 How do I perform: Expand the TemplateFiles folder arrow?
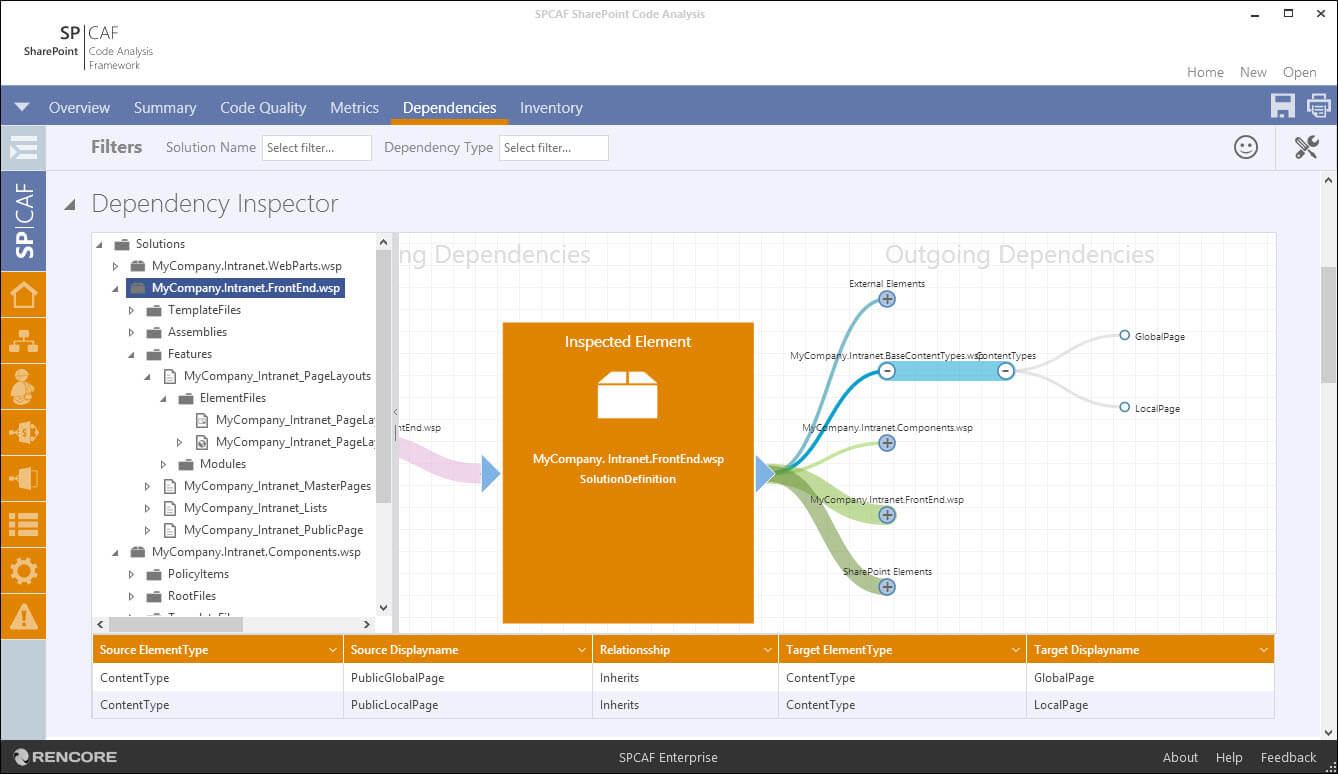point(131,310)
